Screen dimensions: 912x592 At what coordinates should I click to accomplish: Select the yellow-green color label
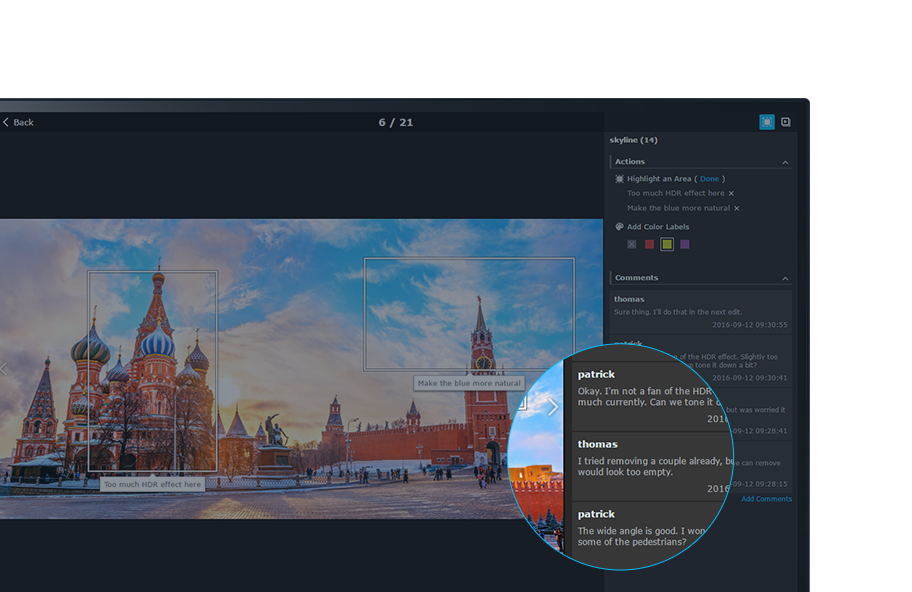(667, 244)
